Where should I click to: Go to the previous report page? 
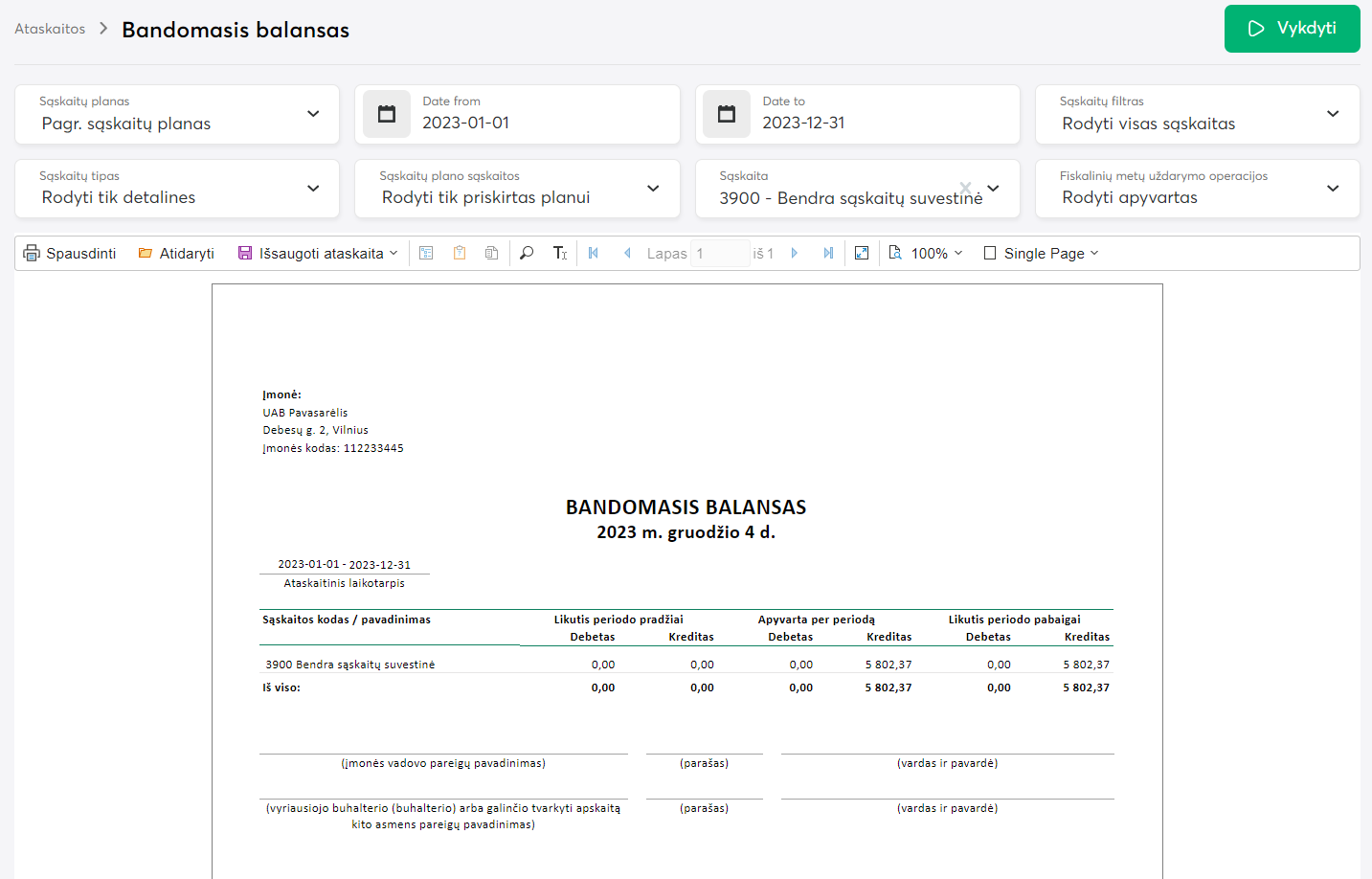627,254
